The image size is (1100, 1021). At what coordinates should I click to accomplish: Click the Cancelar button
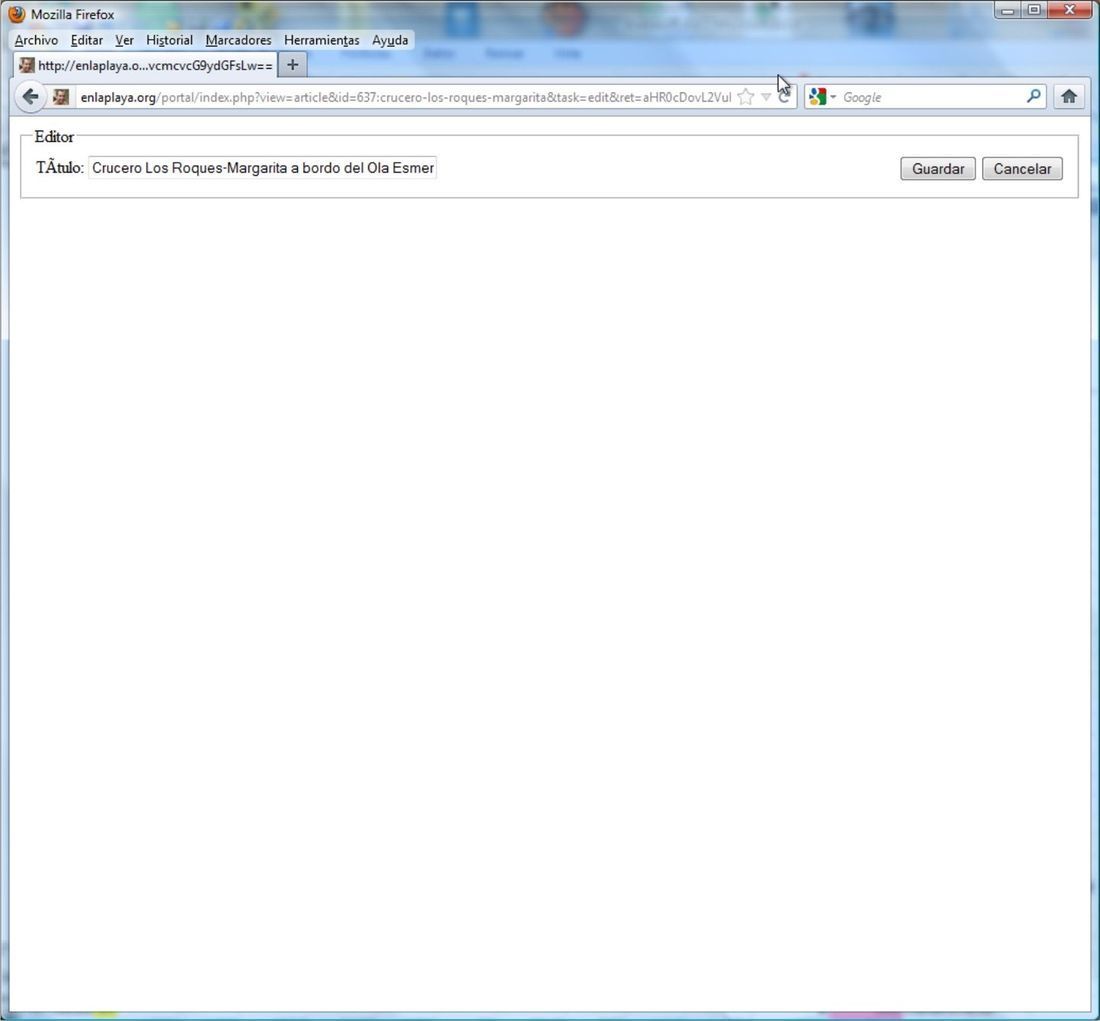pyautogui.click(x=1022, y=168)
